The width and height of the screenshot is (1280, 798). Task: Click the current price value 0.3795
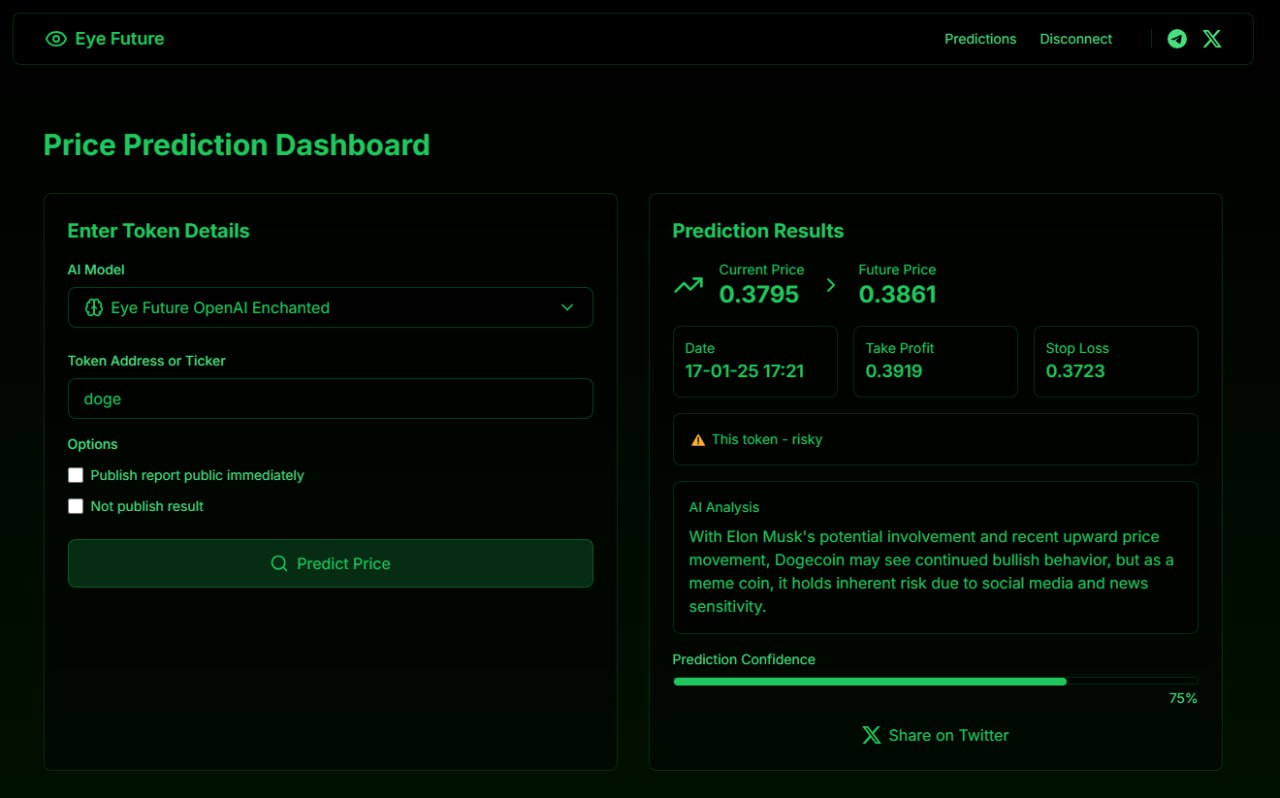coord(759,294)
